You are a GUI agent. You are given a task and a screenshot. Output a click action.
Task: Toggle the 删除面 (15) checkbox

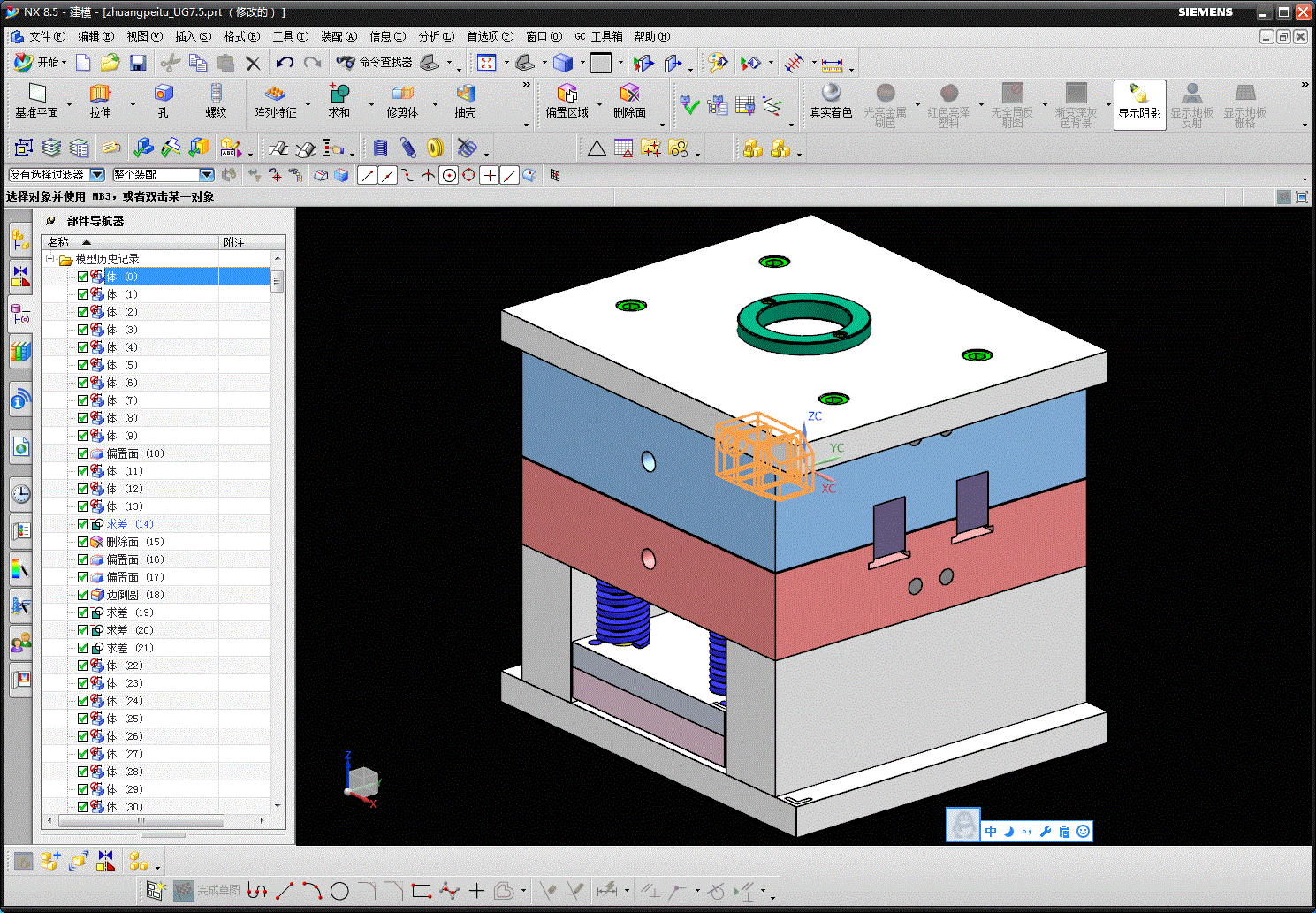(x=83, y=542)
